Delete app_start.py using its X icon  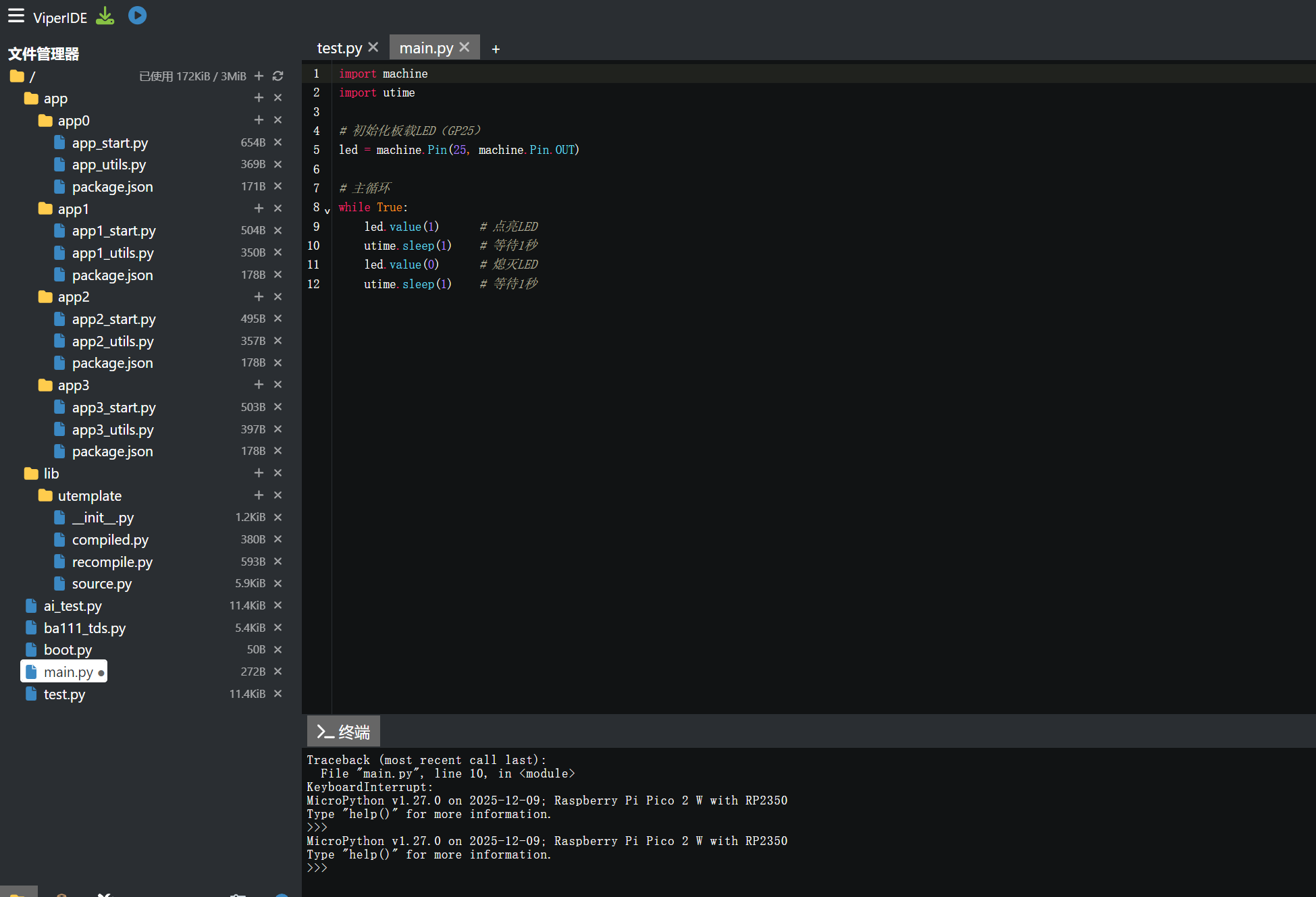278,142
